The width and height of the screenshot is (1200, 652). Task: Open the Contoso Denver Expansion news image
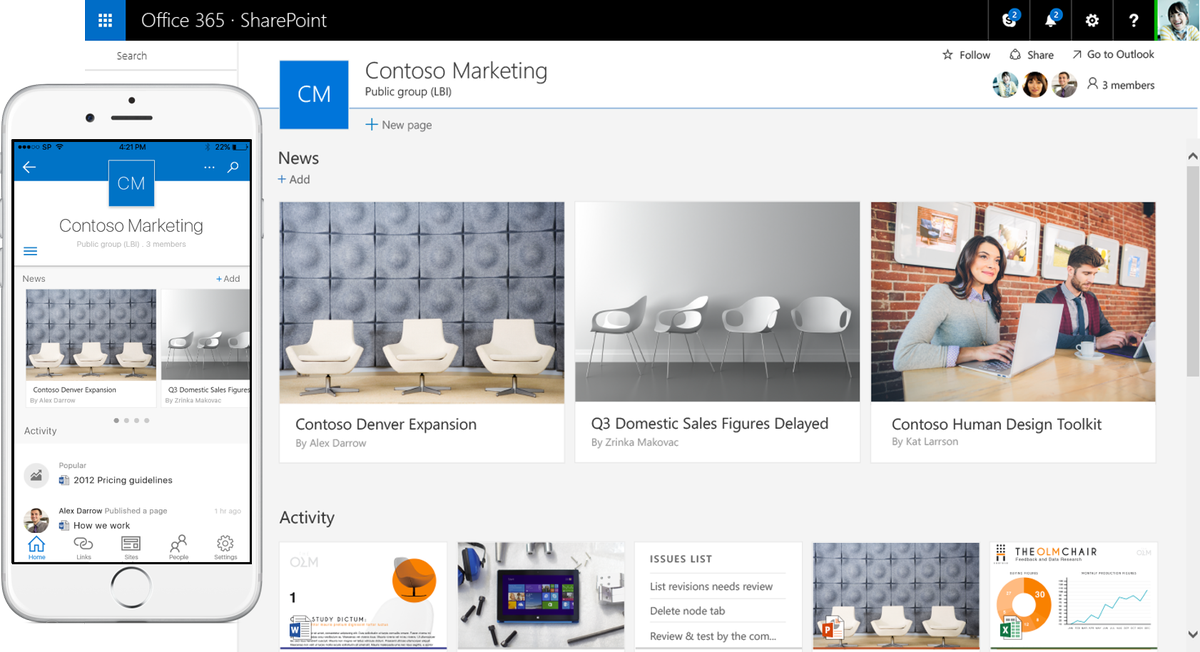point(421,302)
